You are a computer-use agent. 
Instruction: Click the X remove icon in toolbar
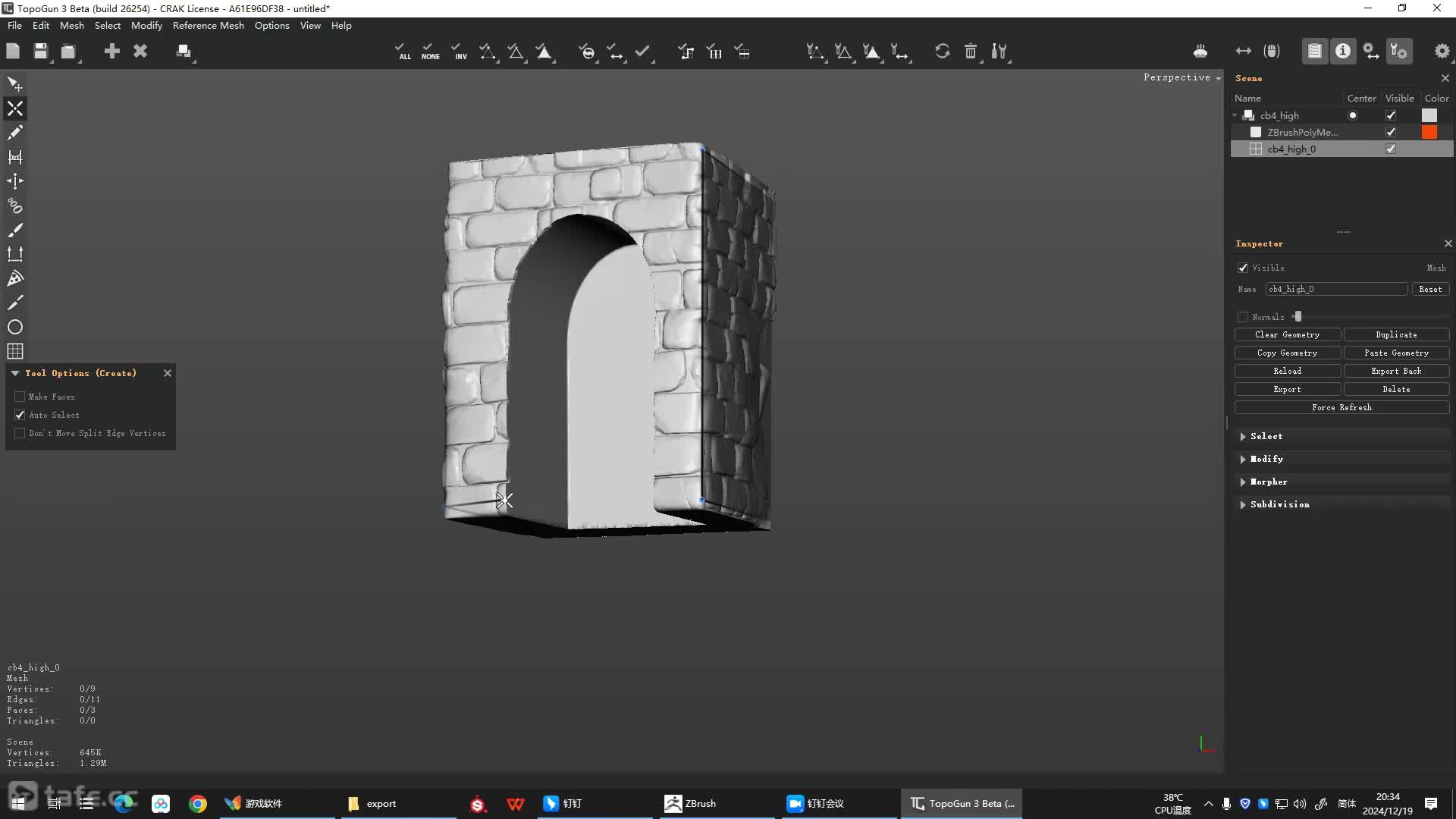140,51
